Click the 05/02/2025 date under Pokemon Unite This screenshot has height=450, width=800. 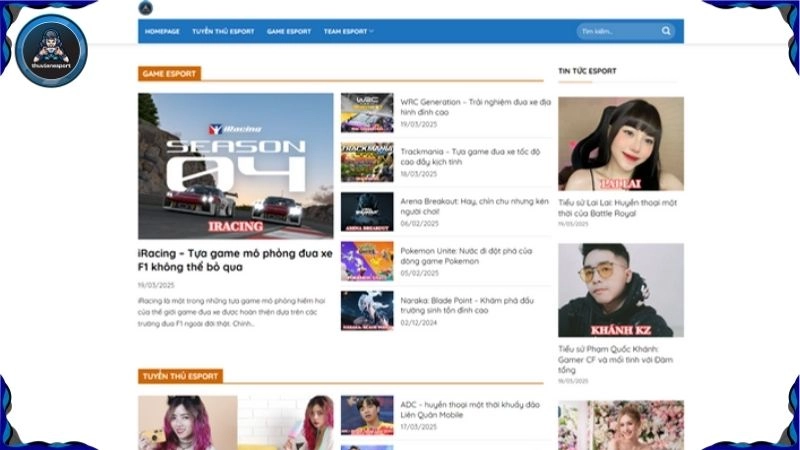click(x=419, y=273)
